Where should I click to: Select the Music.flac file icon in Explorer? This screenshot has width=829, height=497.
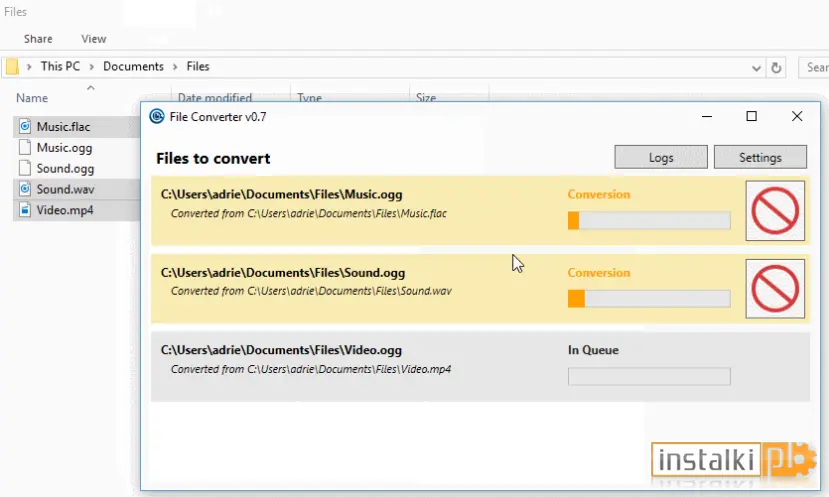(24, 126)
